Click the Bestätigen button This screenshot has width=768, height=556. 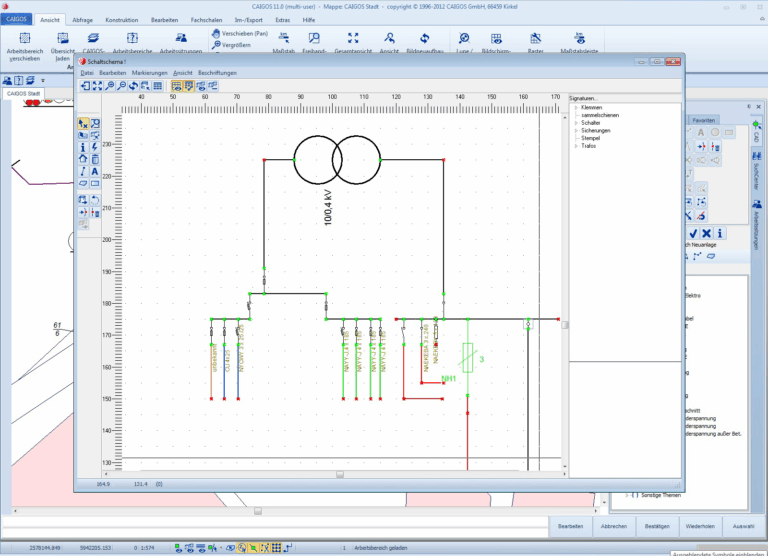coord(657,525)
